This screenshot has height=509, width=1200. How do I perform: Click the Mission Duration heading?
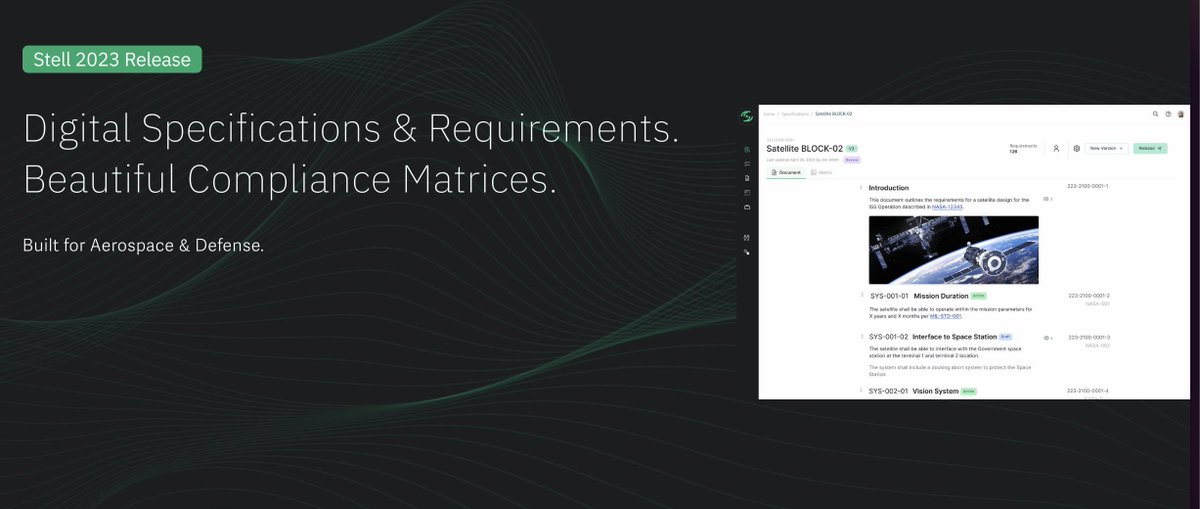941,296
